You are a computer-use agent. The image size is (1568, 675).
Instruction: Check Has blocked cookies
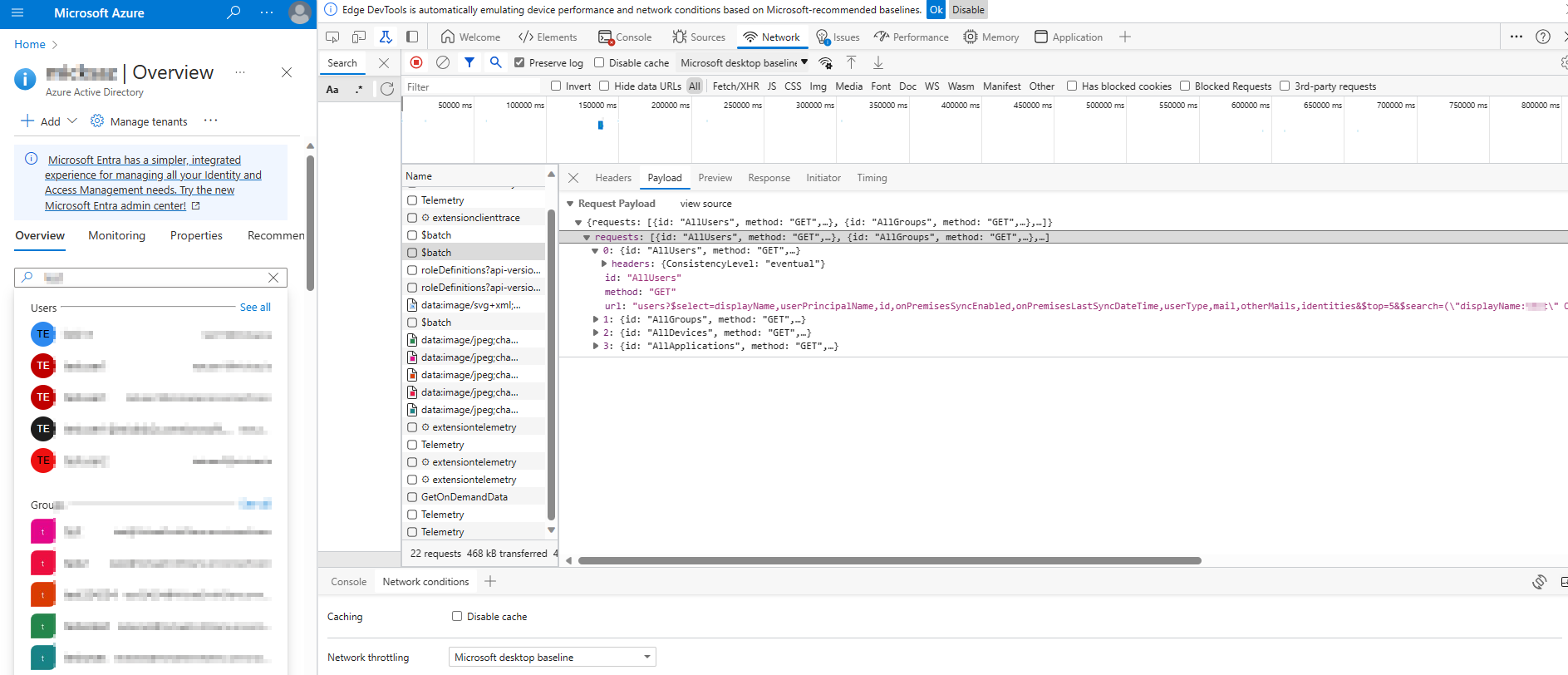tap(1072, 86)
